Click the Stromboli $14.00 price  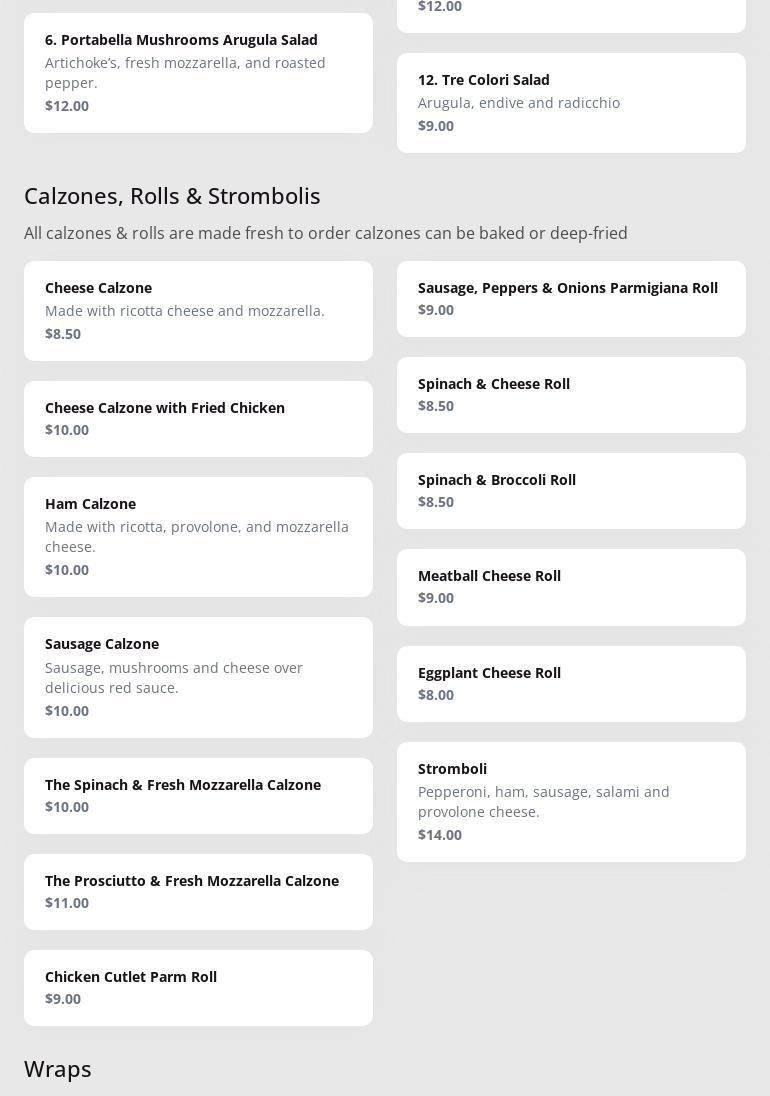pos(440,835)
